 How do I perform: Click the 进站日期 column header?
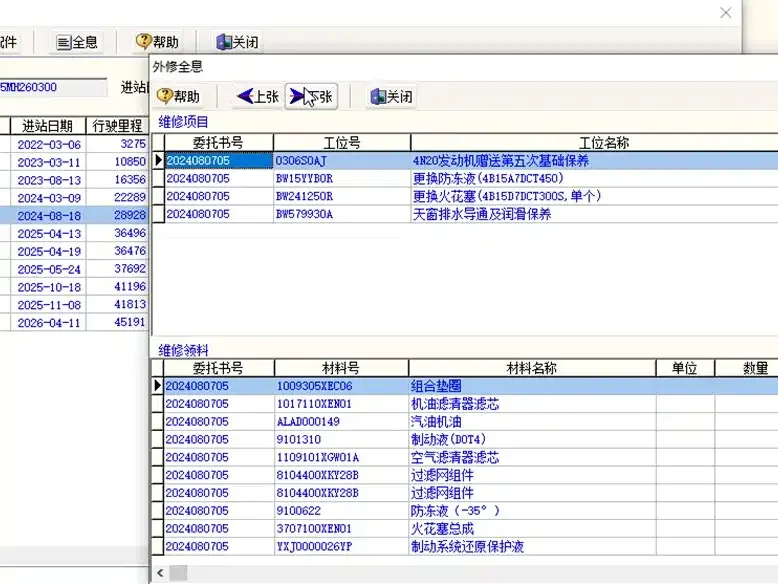coord(48,126)
